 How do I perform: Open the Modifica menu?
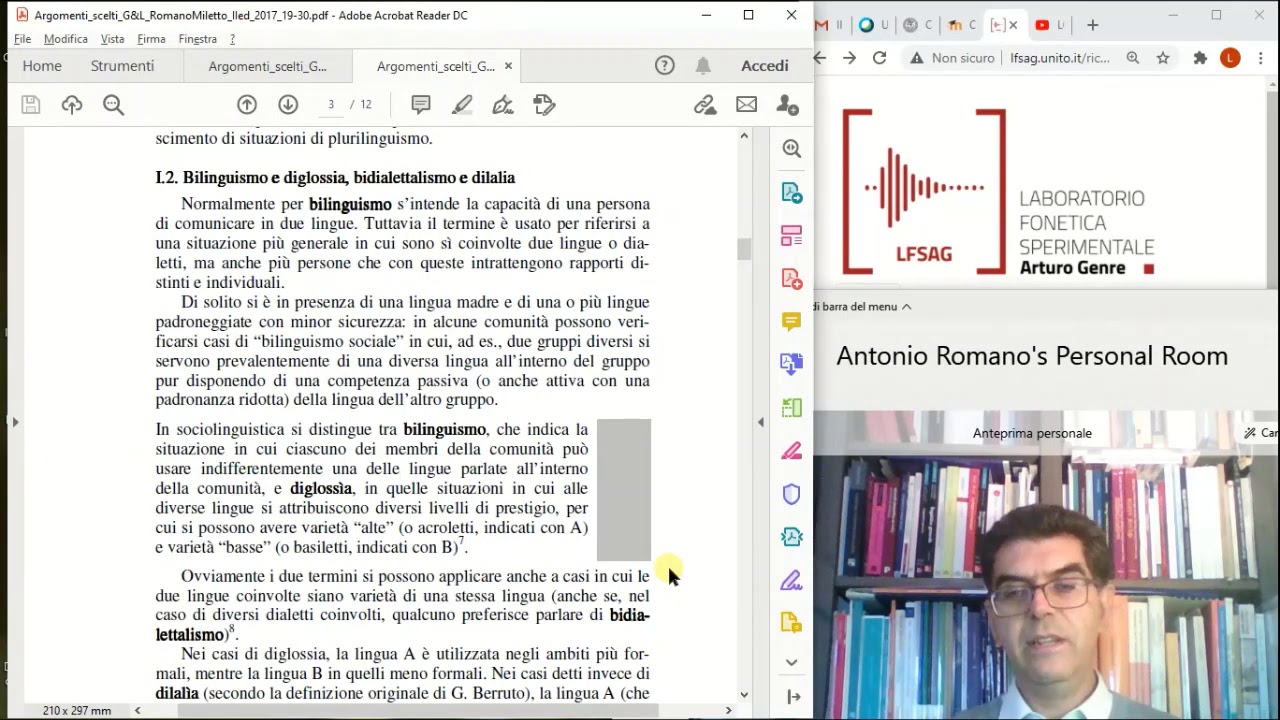tap(66, 39)
